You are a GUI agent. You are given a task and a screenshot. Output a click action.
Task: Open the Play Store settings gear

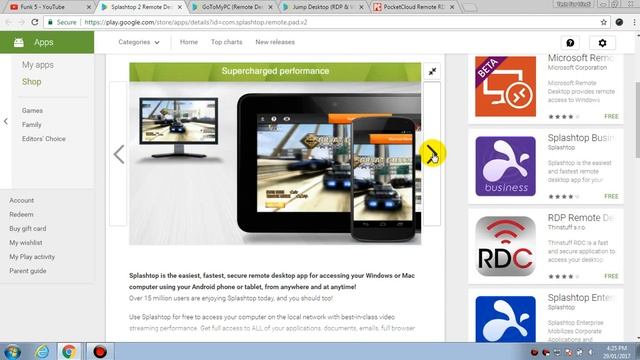[602, 42]
